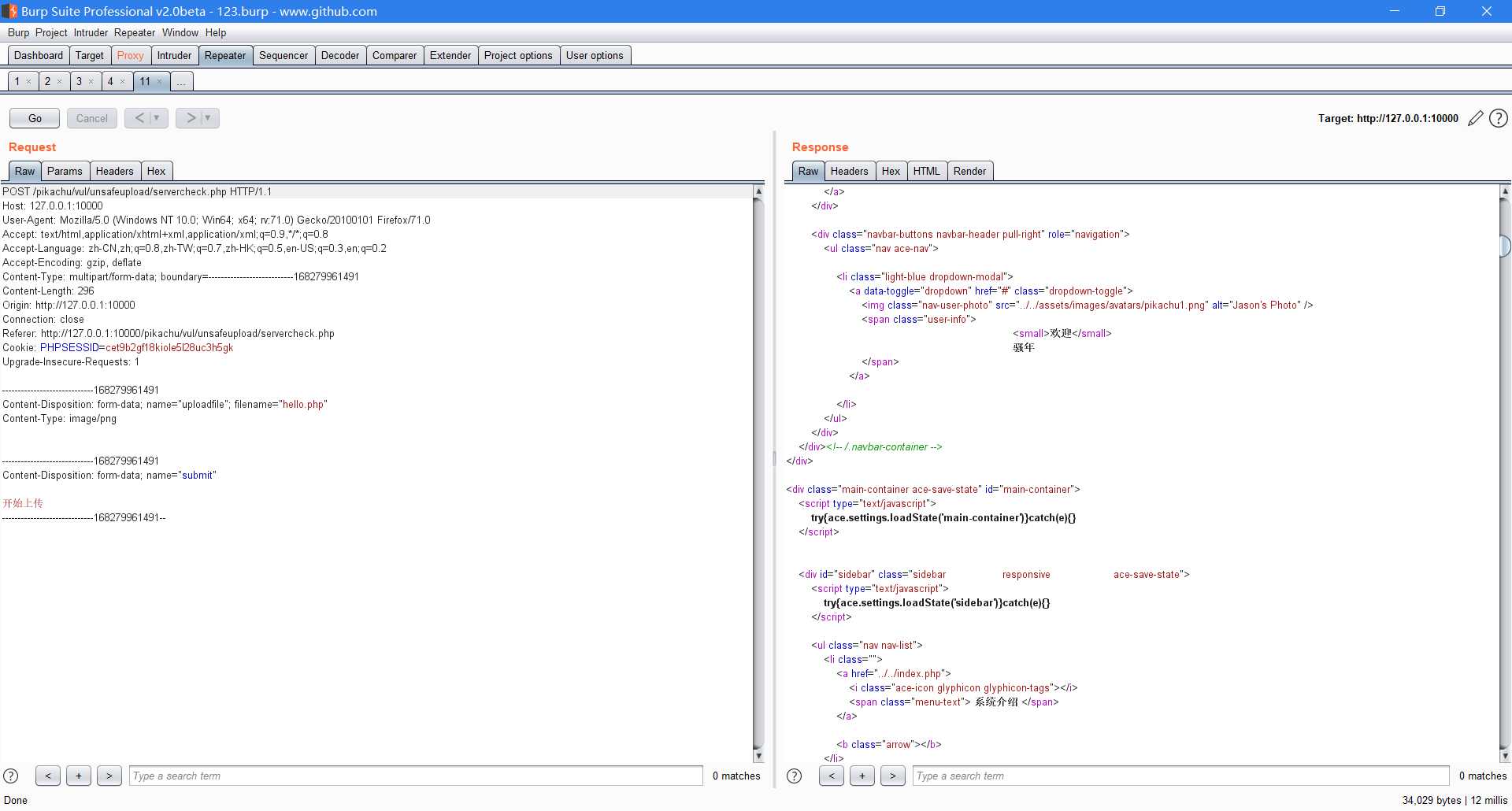Click the response search term field
Screen dimensions: 1512x811
pyautogui.click(x=1180, y=776)
